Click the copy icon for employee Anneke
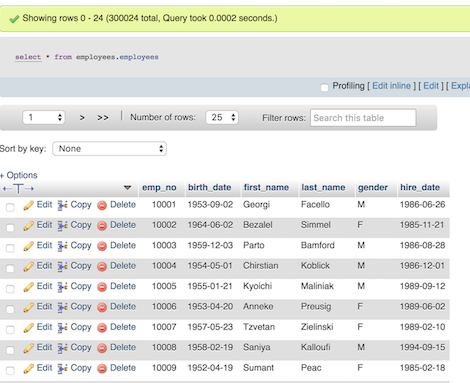The height and width of the screenshot is (383, 470). tap(62, 307)
